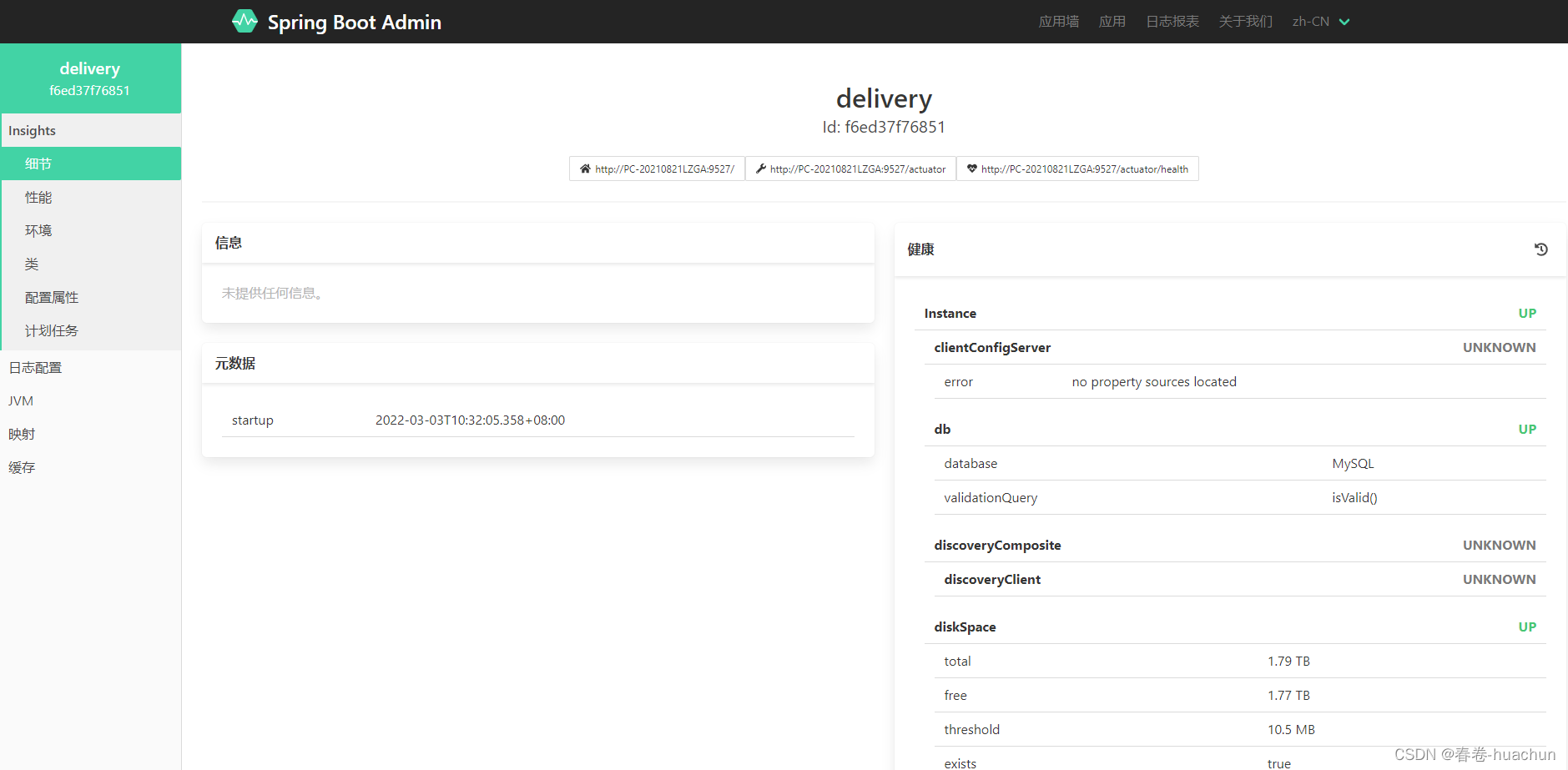Select 类 in the sidebar
This screenshot has width=1568, height=770.
[91, 264]
